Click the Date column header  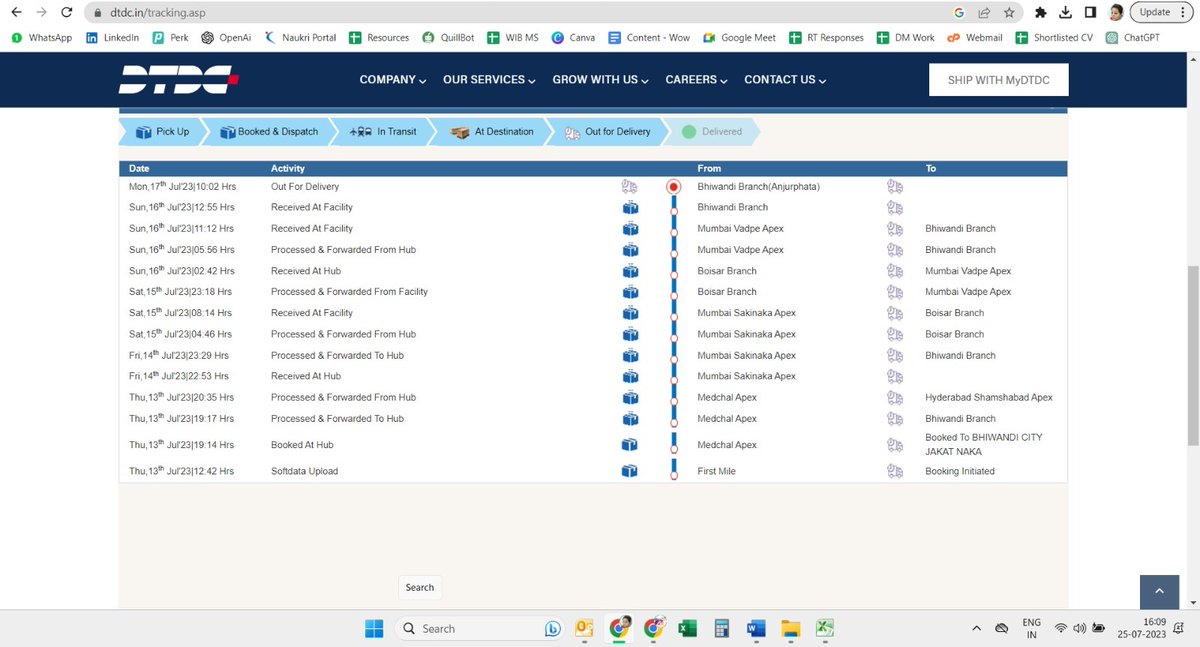pos(139,168)
